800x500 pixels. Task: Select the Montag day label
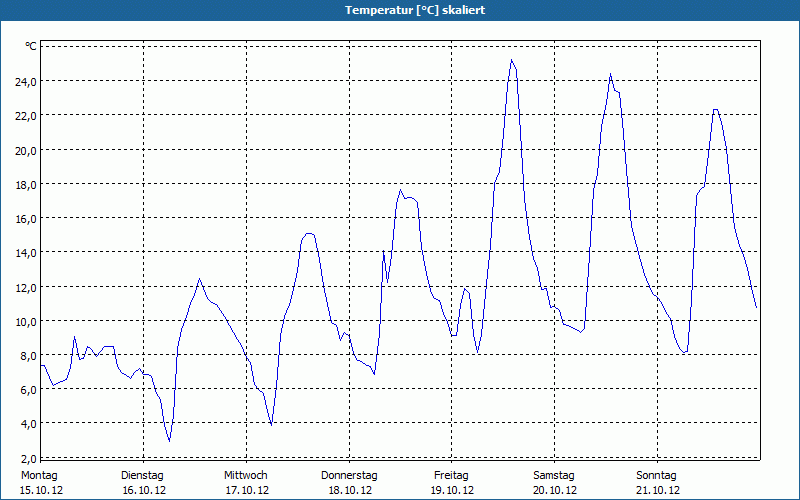39,475
